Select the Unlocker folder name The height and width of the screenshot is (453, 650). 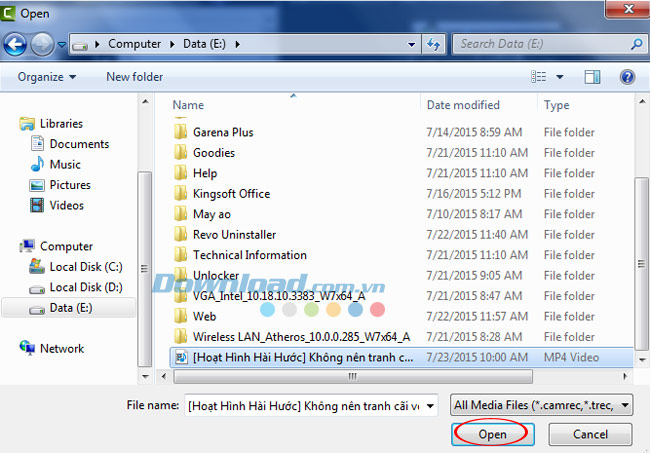216,276
